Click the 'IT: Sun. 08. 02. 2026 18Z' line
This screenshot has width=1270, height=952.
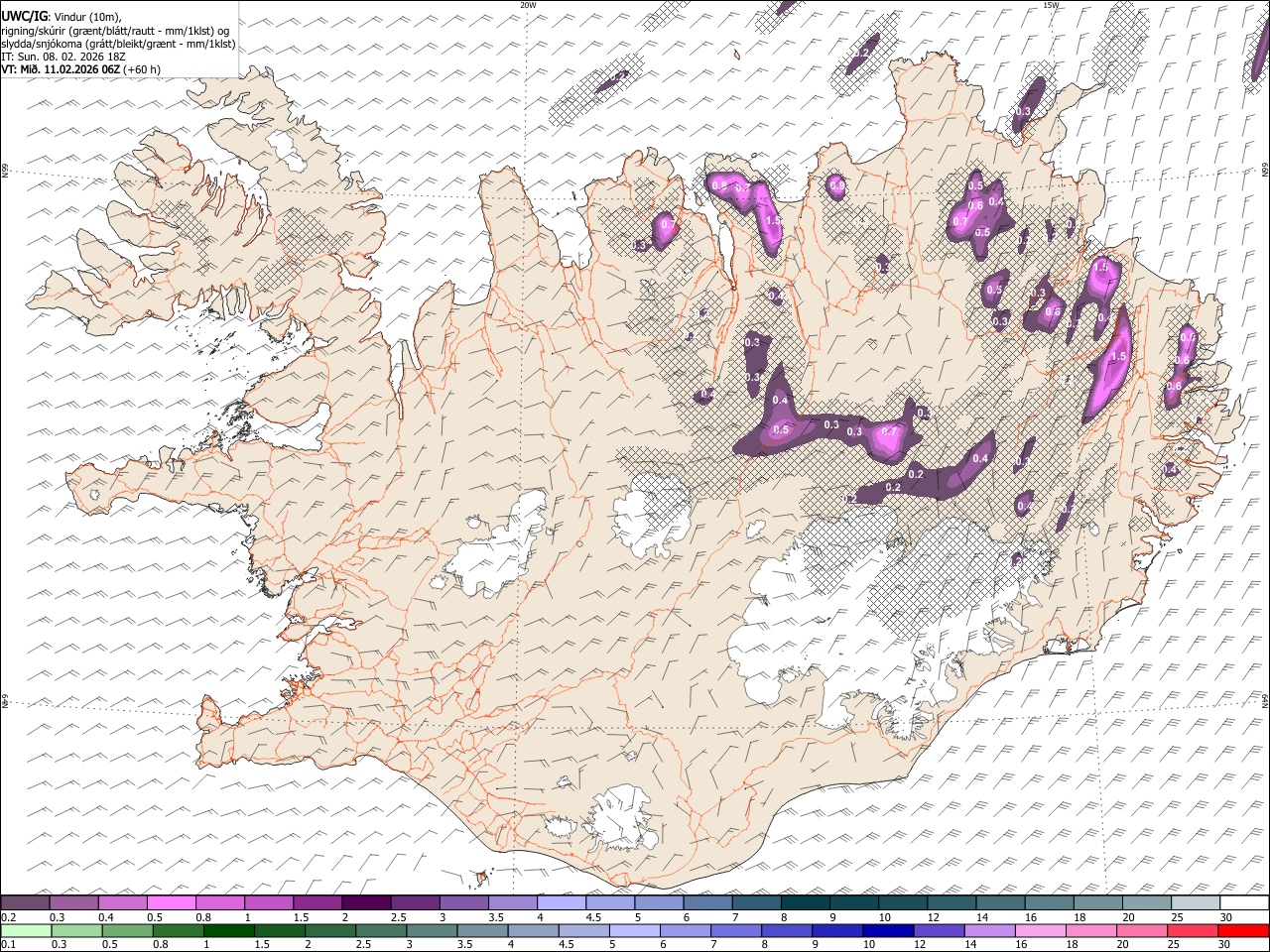pyautogui.click(x=63, y=57)
